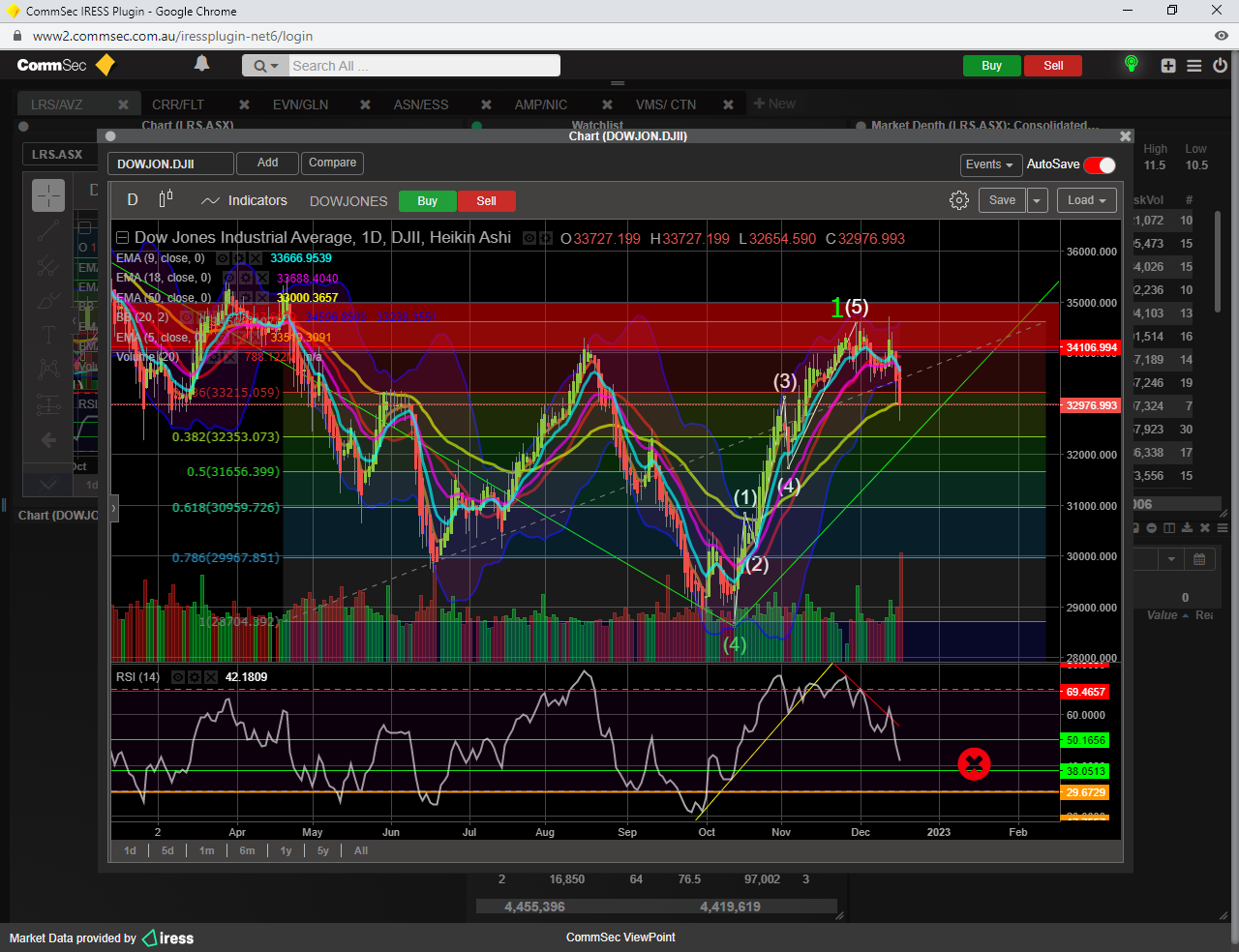
Task: Select the trend line drawing tool
Action: (x=48, y=230)
